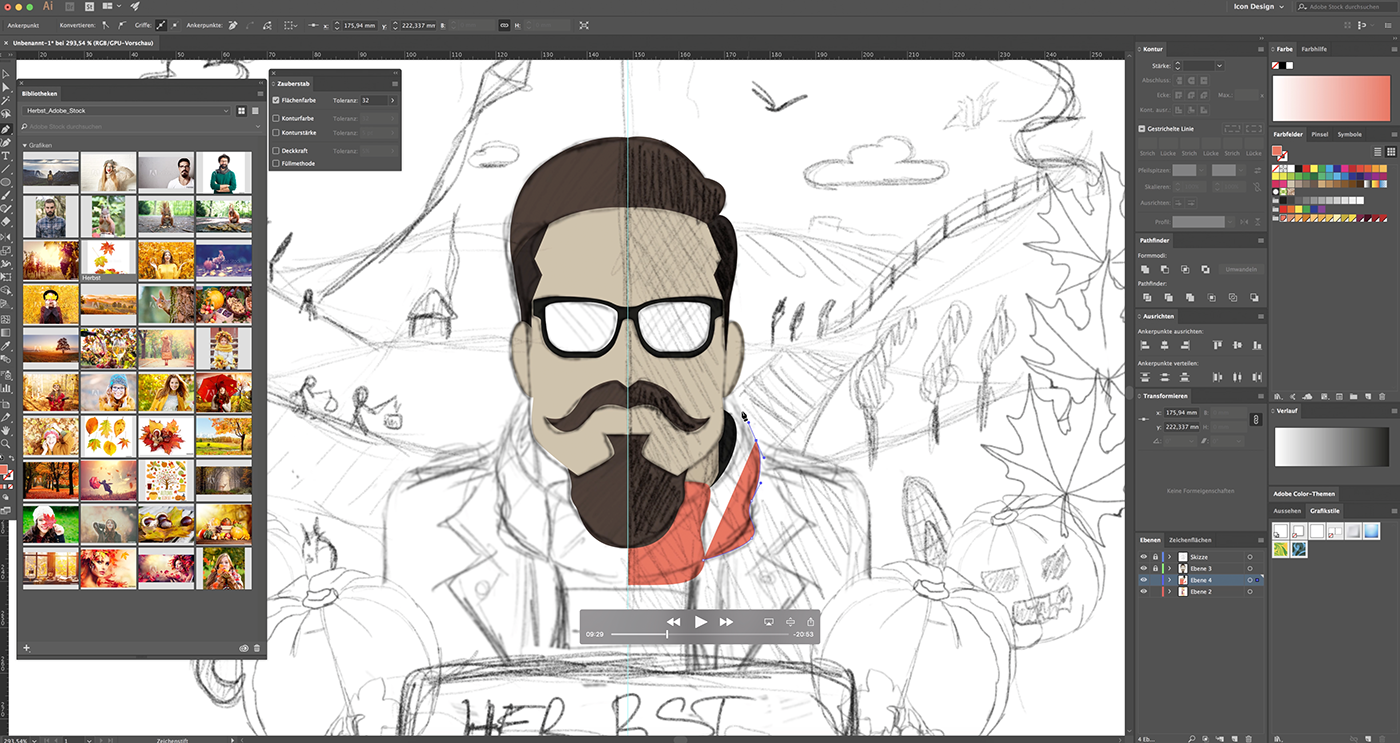Open the Toleranz value arrow
This screenshot has height=743, width=1400.
392,101
